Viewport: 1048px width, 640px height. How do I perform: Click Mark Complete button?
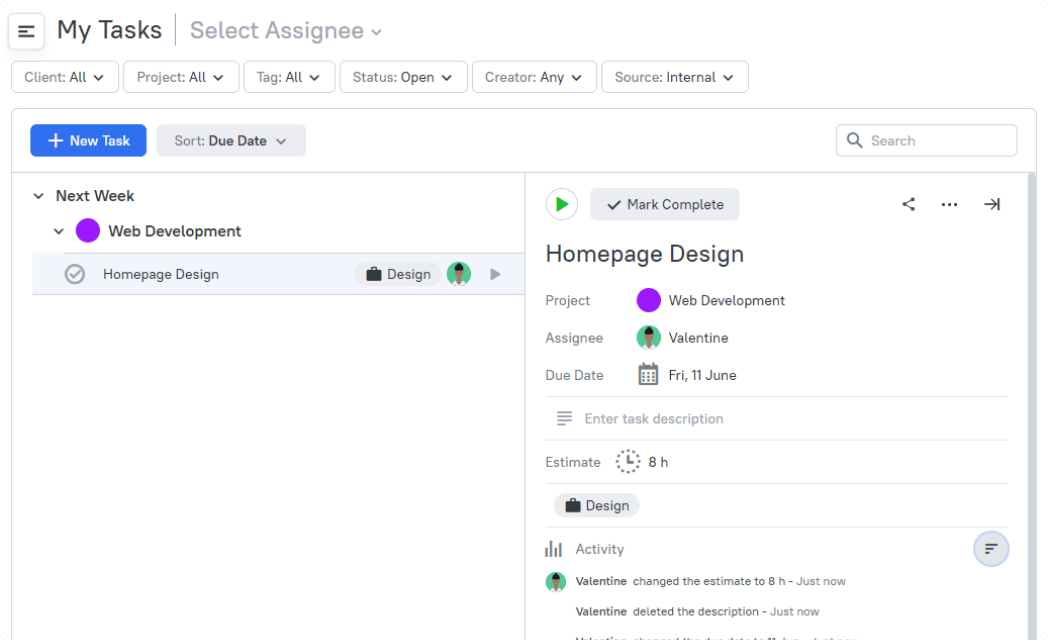point(665,204)
